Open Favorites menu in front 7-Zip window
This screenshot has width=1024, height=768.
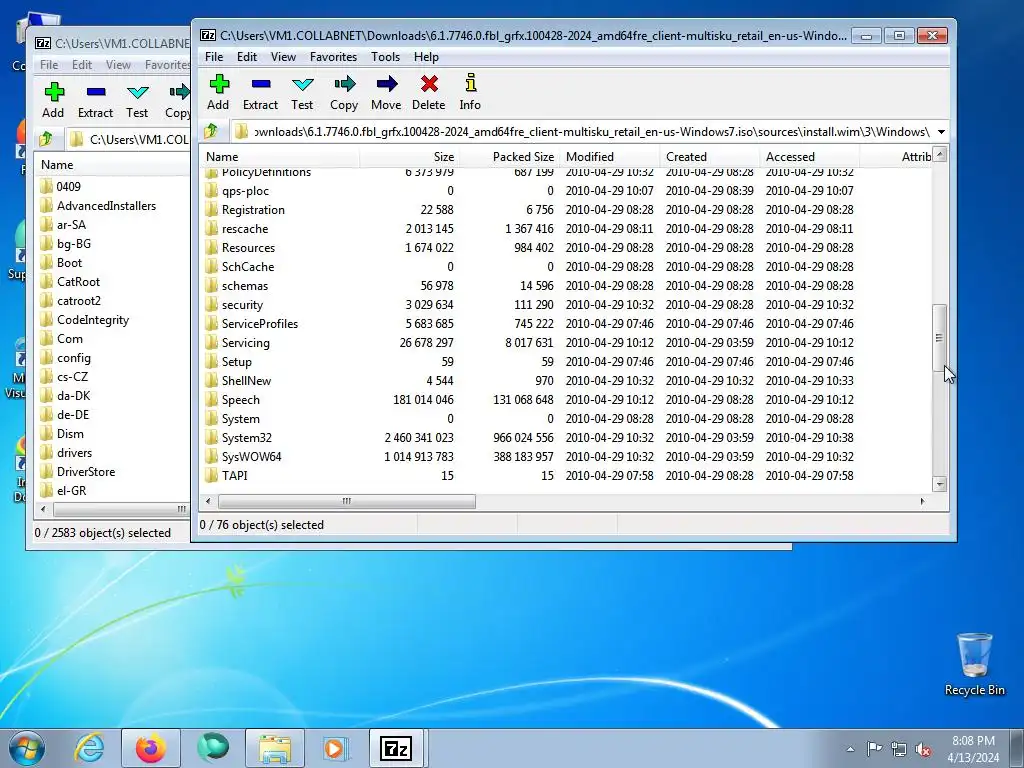pyautogui.click(x=333, y=57)
